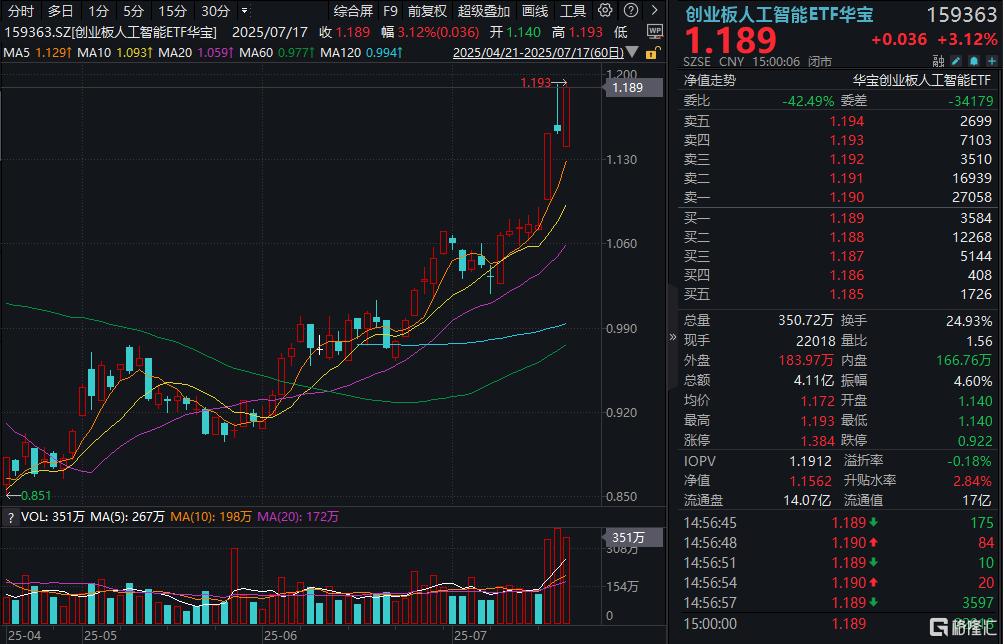Open 超级叠加 overlay menu
This screenshot has width=1004, height=644.
tap(483, 11)
